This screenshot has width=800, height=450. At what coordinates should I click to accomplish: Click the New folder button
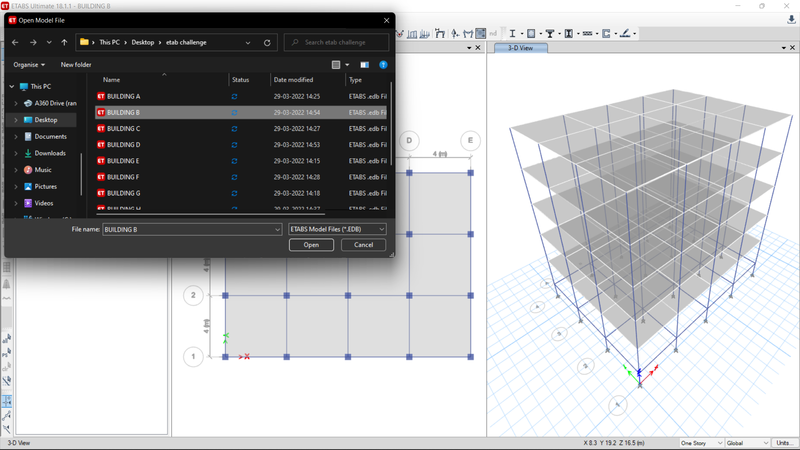click(x=76, y=65)
